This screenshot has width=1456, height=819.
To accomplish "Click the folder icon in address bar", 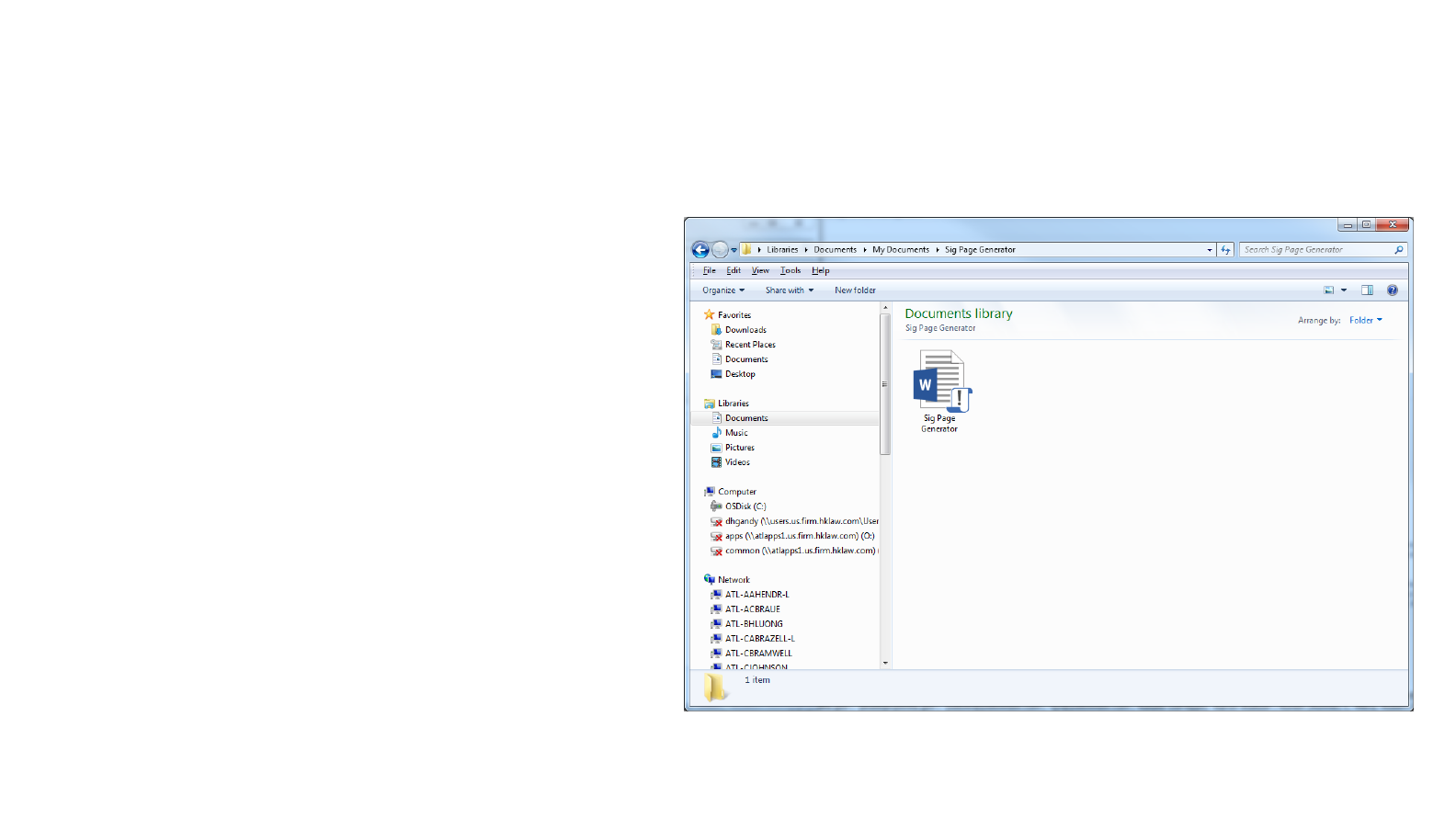I will (746, 249).
